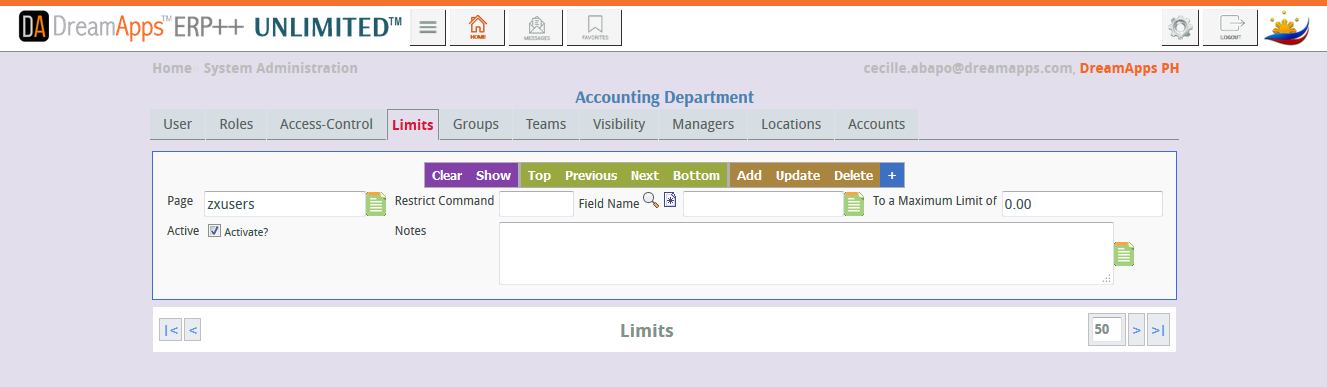The image size is (1327, 387).
Task: Click the DreamApps DA logo
Action: pos(34,27)
